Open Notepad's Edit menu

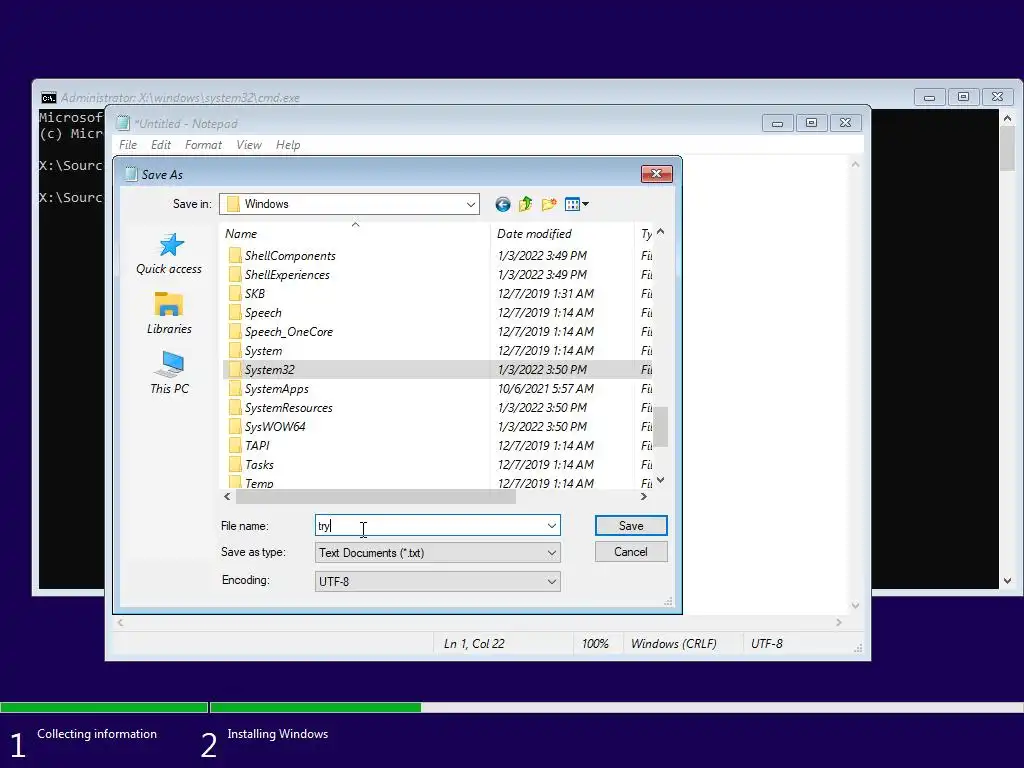click(161, 145)
